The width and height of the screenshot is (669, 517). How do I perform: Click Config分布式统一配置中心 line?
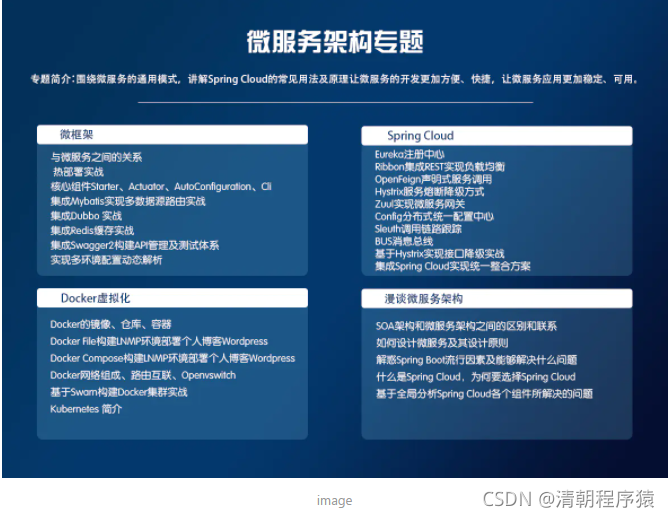[x=434, y=216]
